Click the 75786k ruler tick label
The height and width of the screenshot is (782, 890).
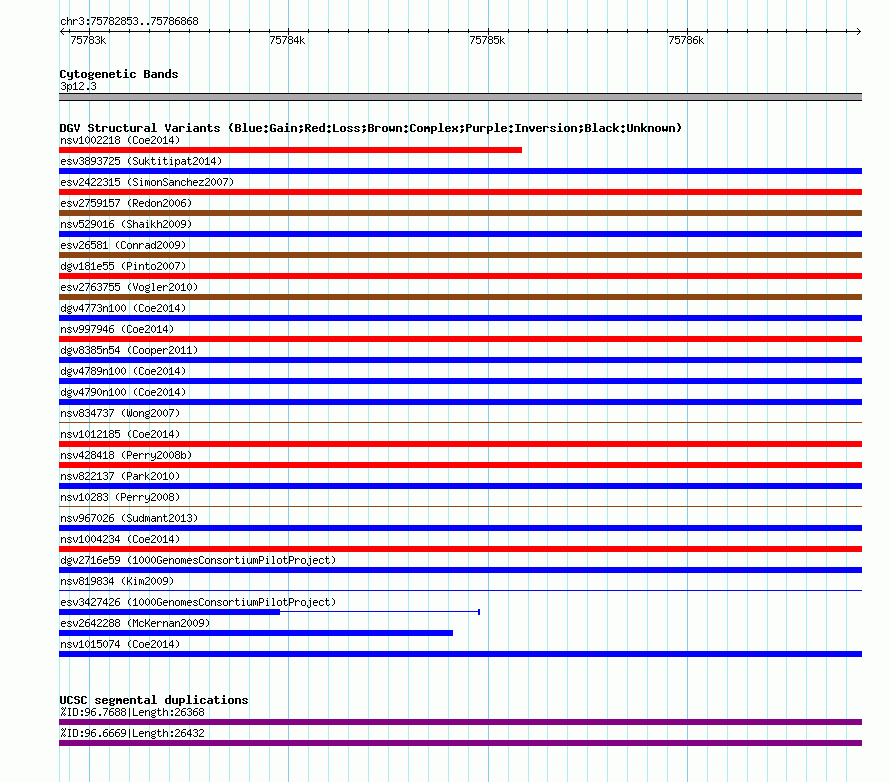pyautogui.click(x=686, y=40)
